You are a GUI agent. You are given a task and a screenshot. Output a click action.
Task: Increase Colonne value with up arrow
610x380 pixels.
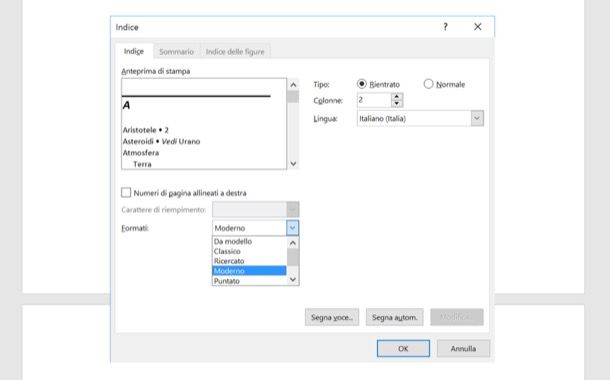(x=396, y=96)
